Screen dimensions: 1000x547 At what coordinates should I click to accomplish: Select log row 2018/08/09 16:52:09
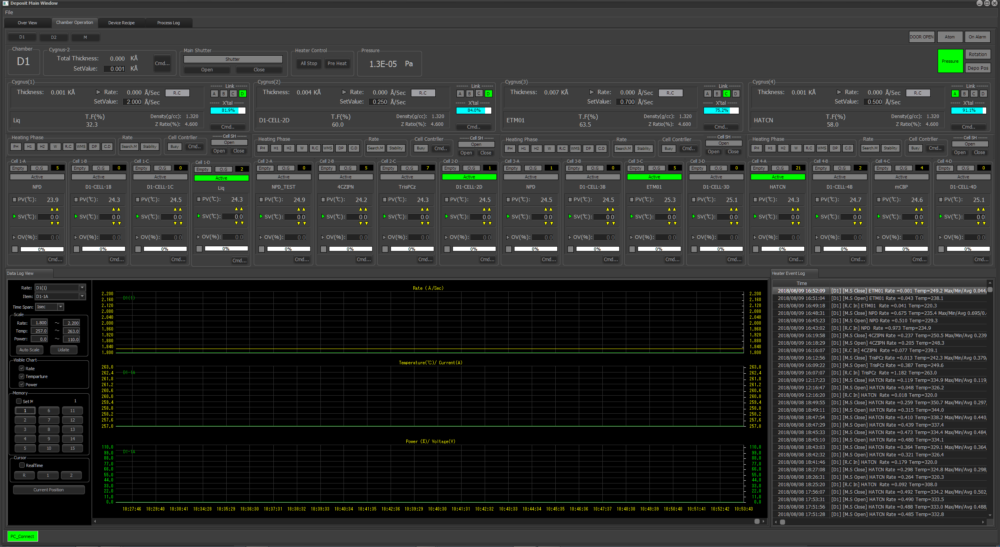880,291
